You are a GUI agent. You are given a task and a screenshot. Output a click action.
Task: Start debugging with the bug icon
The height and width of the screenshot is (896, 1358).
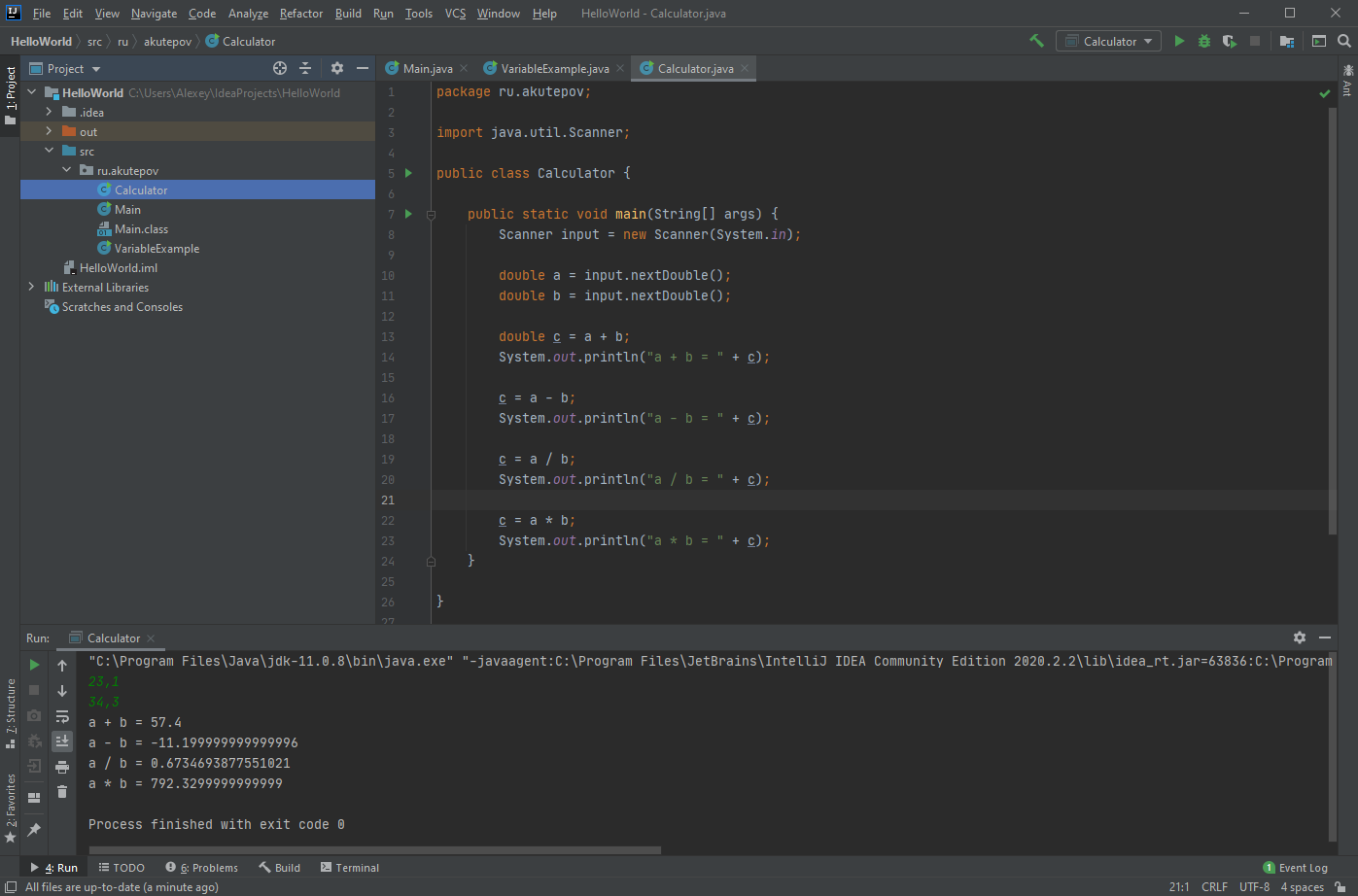(x=1204, y=41)
